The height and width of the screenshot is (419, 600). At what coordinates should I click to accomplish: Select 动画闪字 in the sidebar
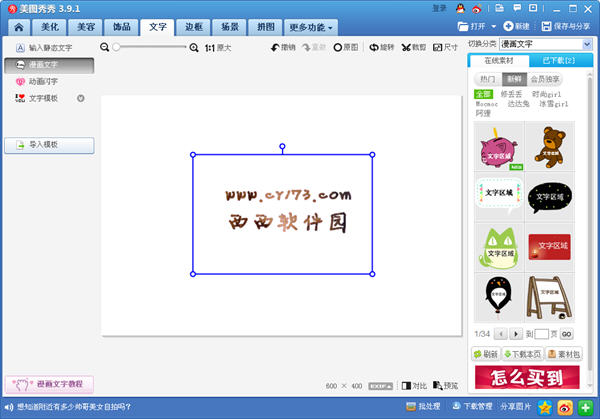[49, 82]
